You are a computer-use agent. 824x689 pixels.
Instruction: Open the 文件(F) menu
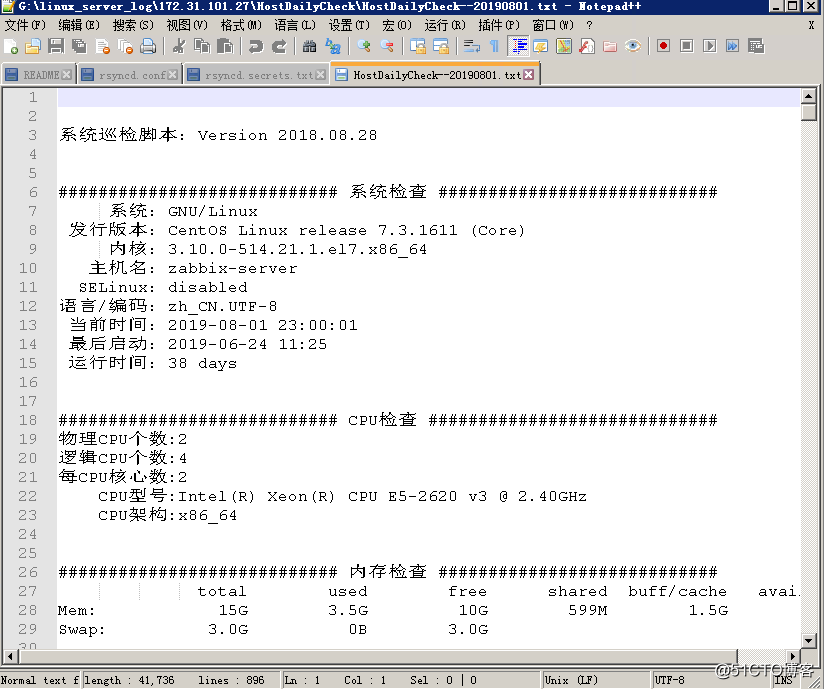tap(25, 25)
